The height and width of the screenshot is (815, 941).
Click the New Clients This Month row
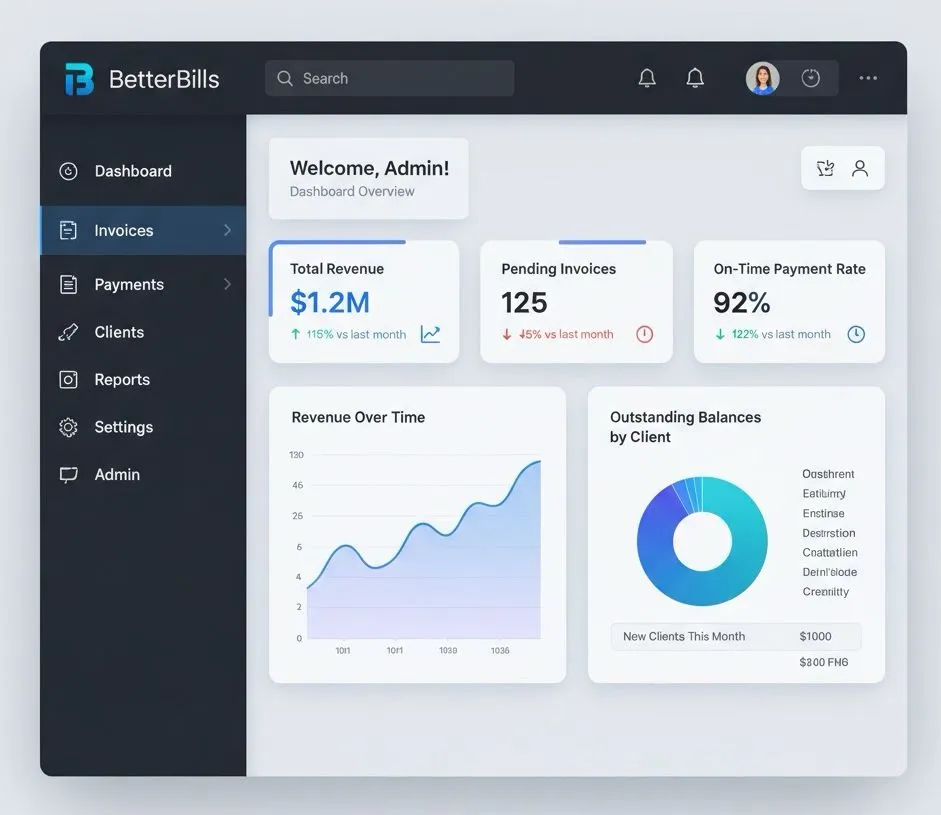tap(735, 637)
